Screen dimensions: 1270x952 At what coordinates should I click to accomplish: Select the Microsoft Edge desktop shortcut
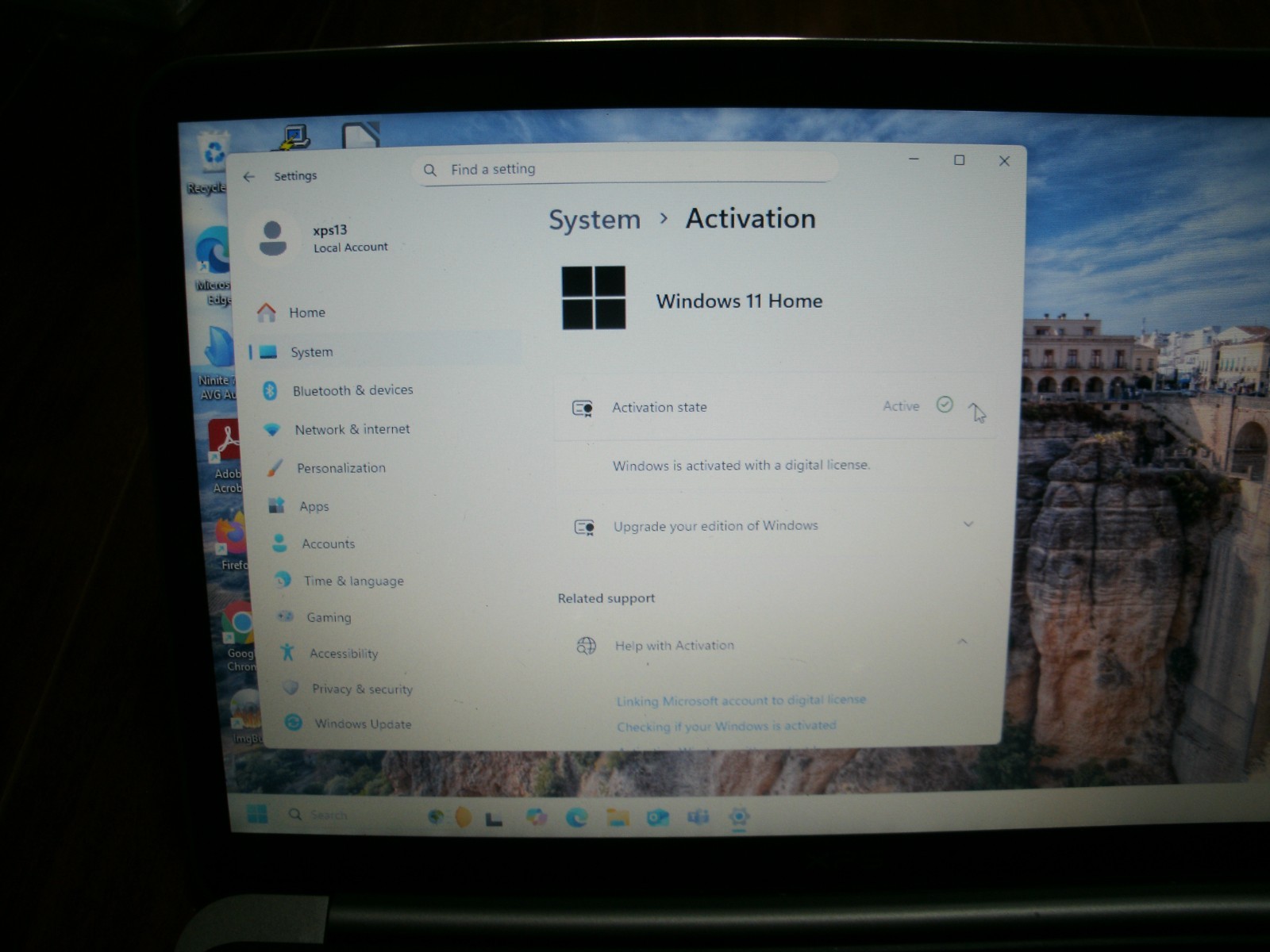click(x=213, y=266)
